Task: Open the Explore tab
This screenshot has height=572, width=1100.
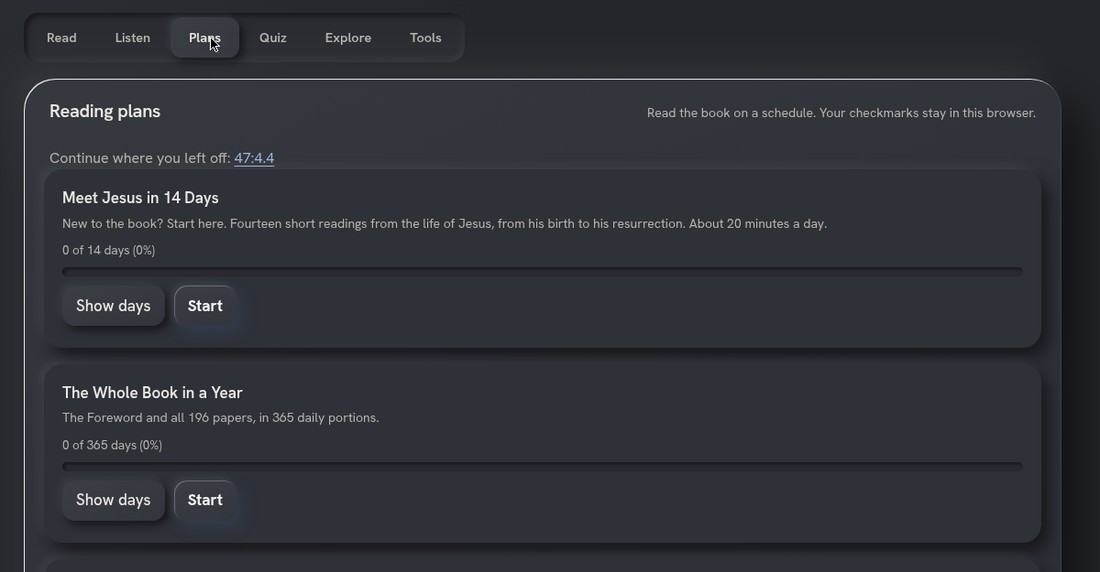Action: [348, 38]
